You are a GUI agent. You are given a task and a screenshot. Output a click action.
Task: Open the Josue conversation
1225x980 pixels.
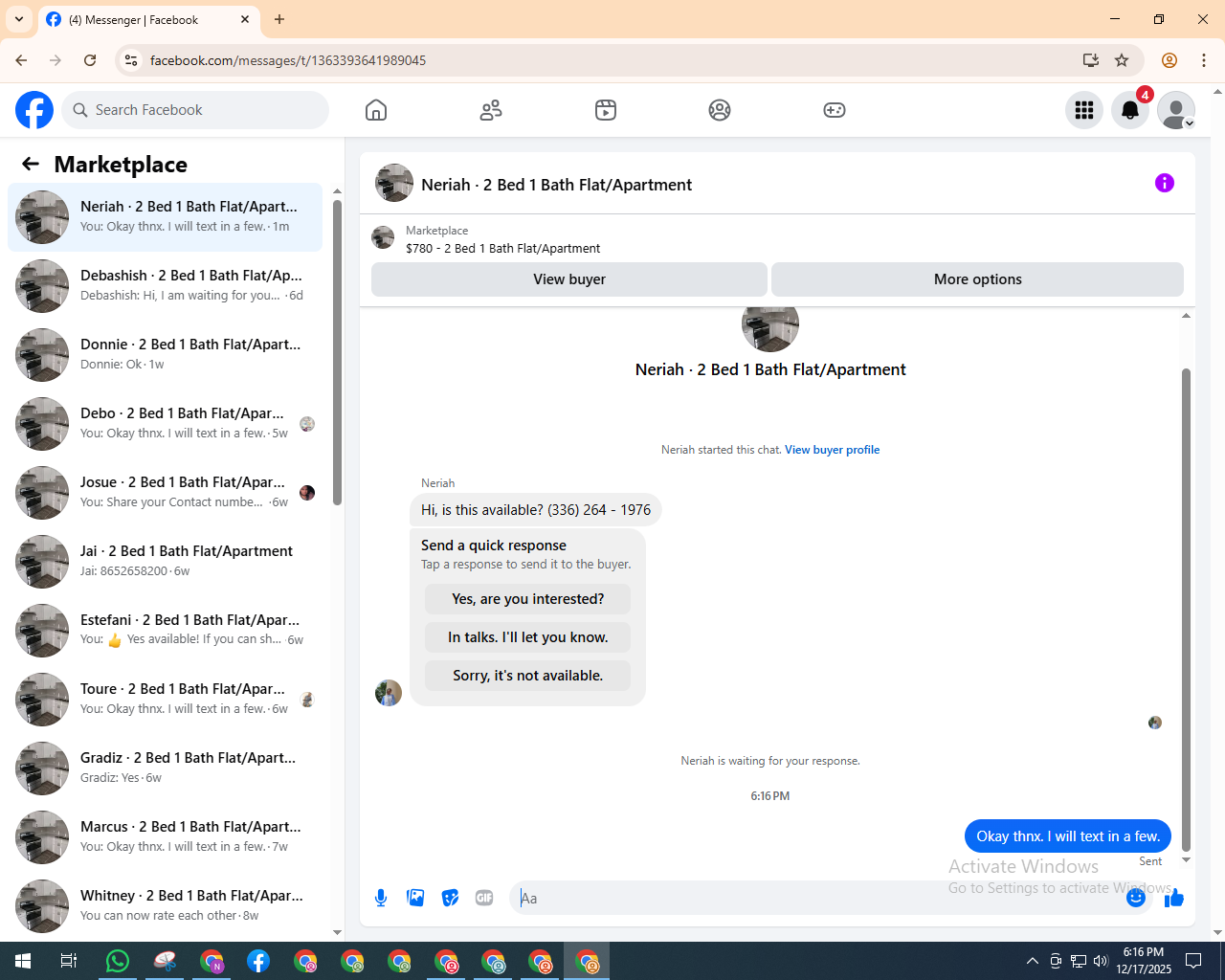point(166,493)
